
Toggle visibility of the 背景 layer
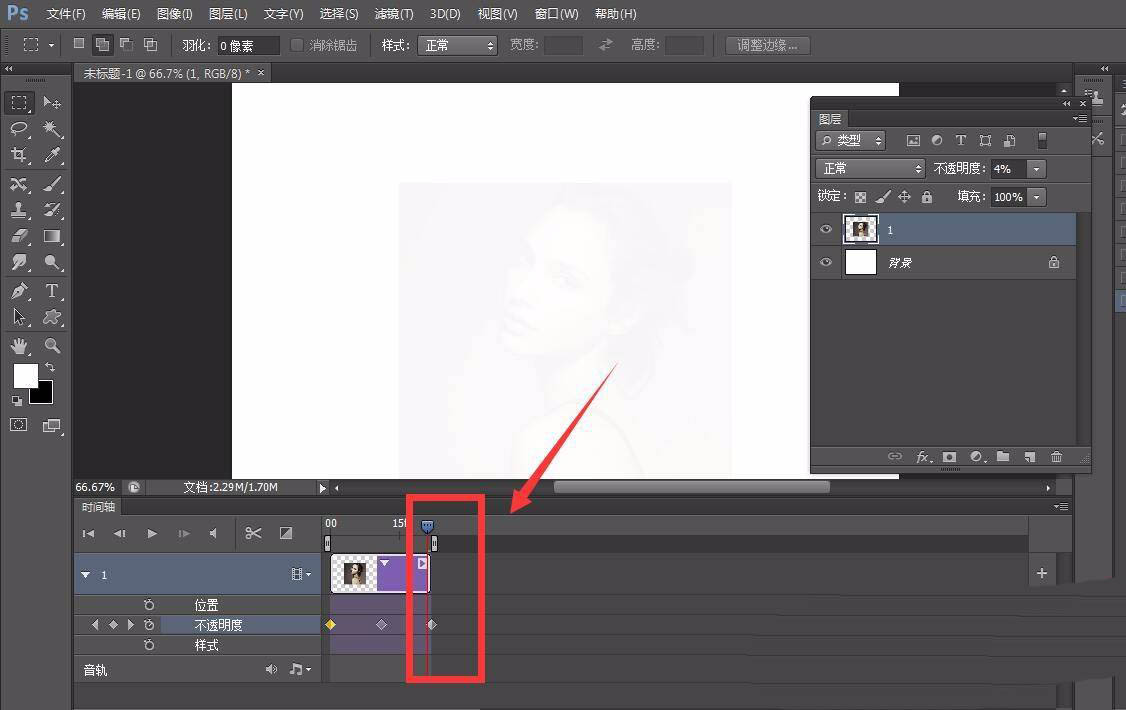pyautogui.click(x=826, y=263)
